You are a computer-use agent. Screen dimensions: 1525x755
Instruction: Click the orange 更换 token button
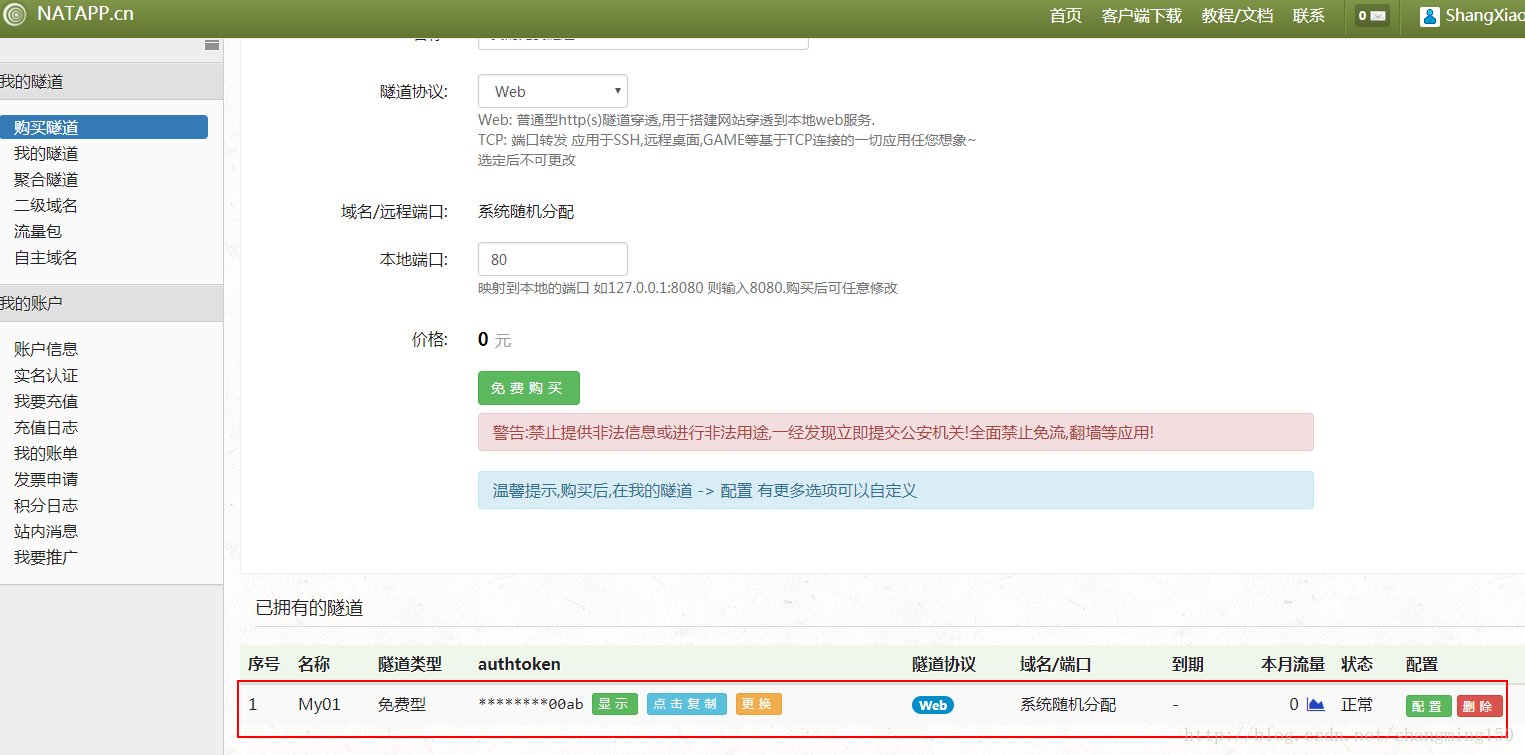tap(759, 704)
